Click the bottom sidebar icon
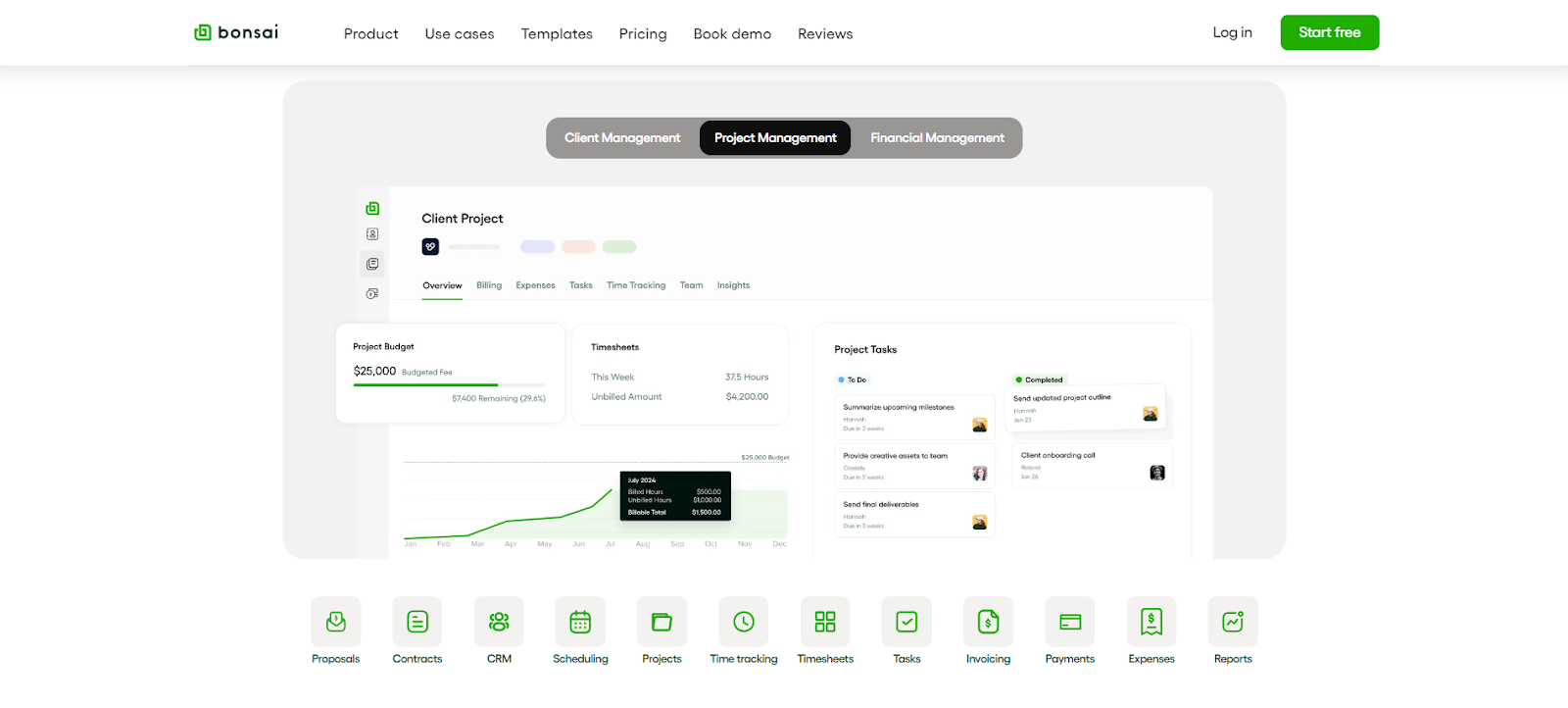The width and height of the screenshot is (1568, 708). click(372, 294)
